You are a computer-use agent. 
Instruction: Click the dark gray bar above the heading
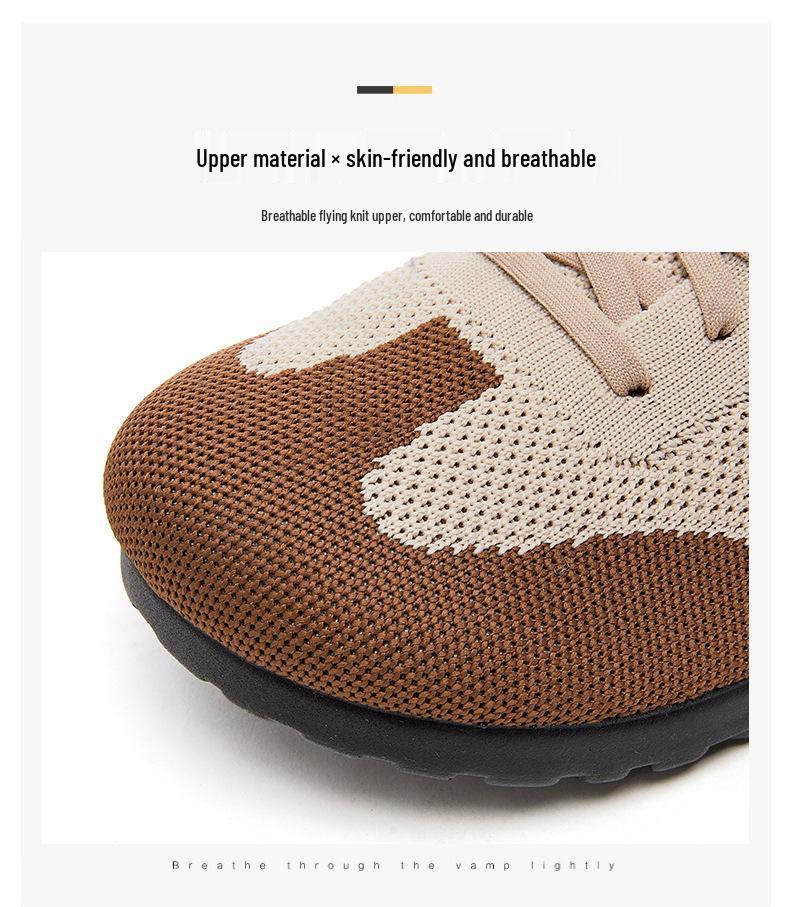(375, 90)
